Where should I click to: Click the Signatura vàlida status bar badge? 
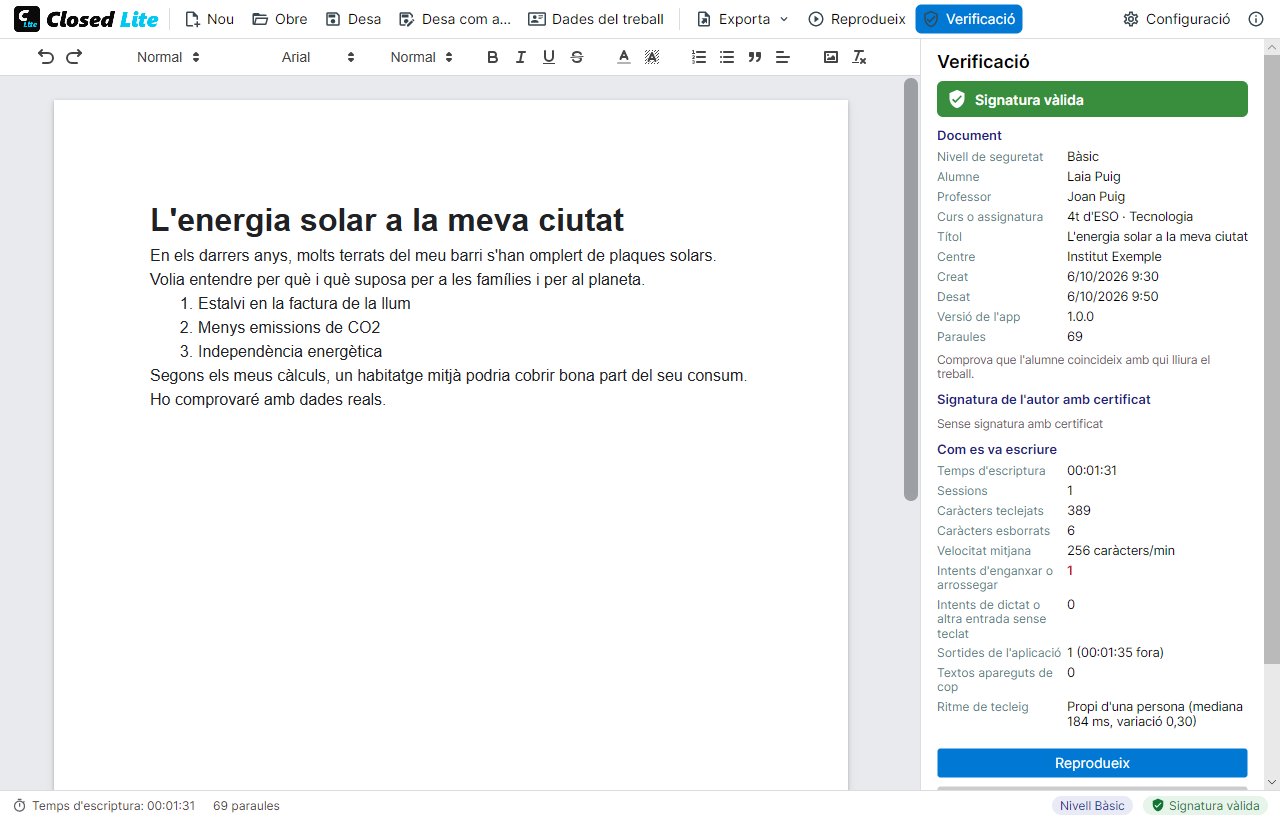[1205, 806]
